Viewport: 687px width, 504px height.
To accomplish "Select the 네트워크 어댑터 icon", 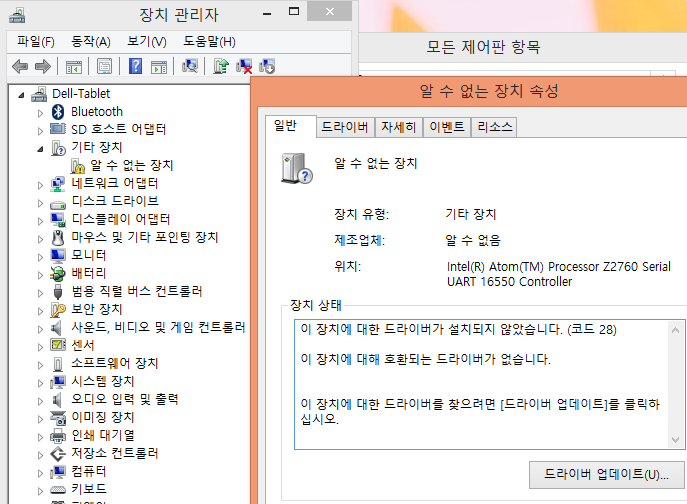I will pos(58,184).
